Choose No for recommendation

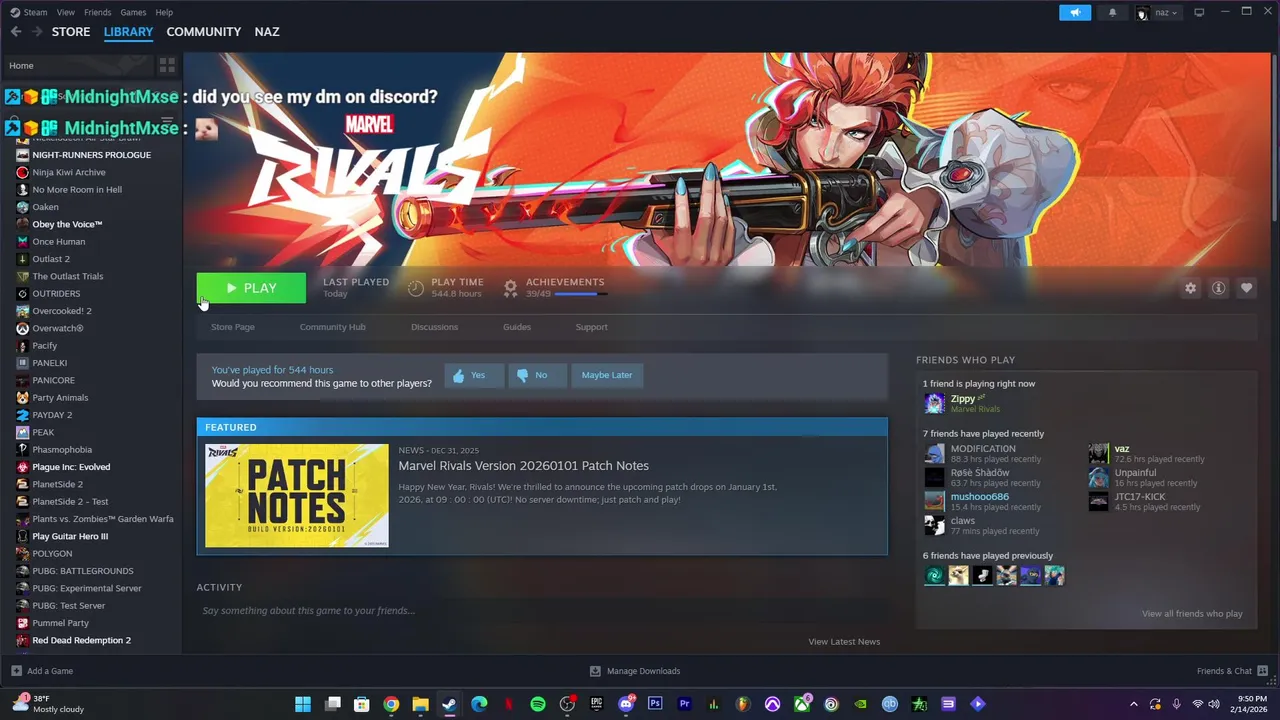click(x=537, y=375)
